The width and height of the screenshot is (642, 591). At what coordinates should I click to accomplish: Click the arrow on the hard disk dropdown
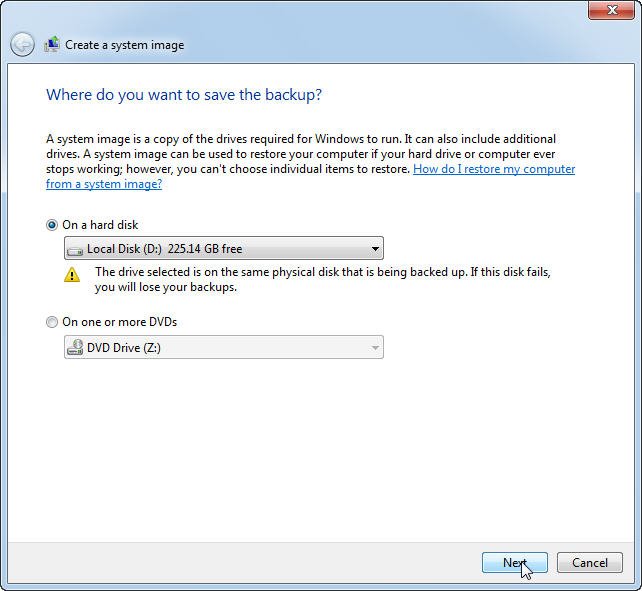pos(375,249)
